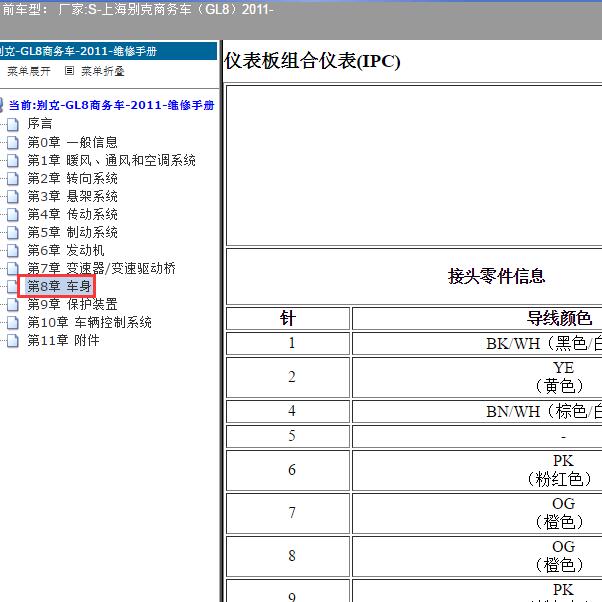
Task: Click the page icon beside 第7章
Action: pos(13,269)
